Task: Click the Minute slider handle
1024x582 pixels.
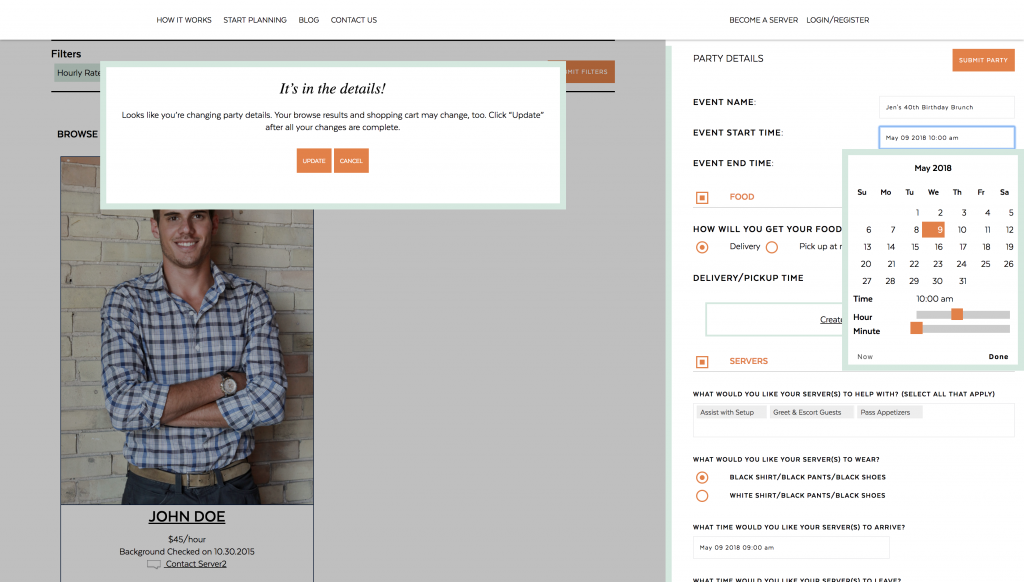Action: point(916,328)
